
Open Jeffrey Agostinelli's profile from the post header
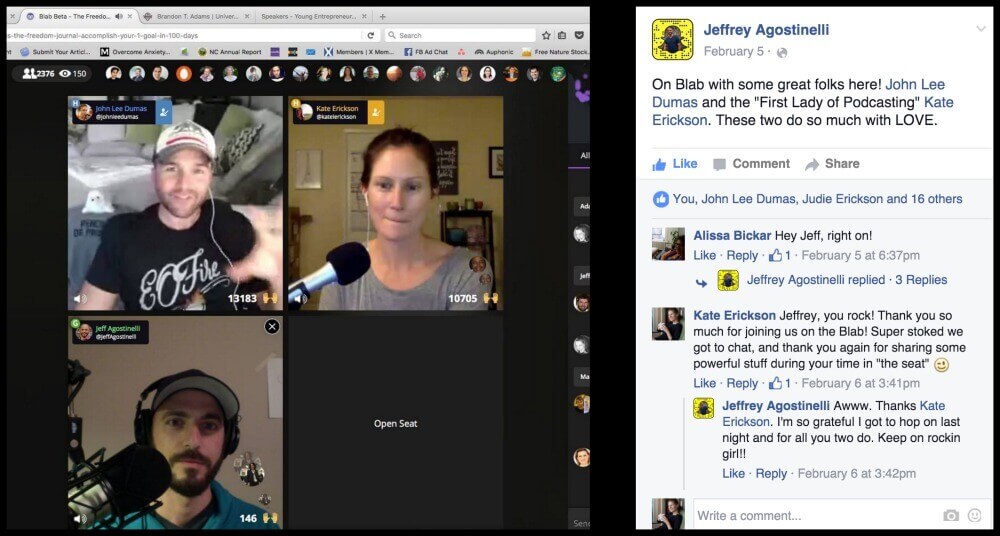(x=766, y=29)
